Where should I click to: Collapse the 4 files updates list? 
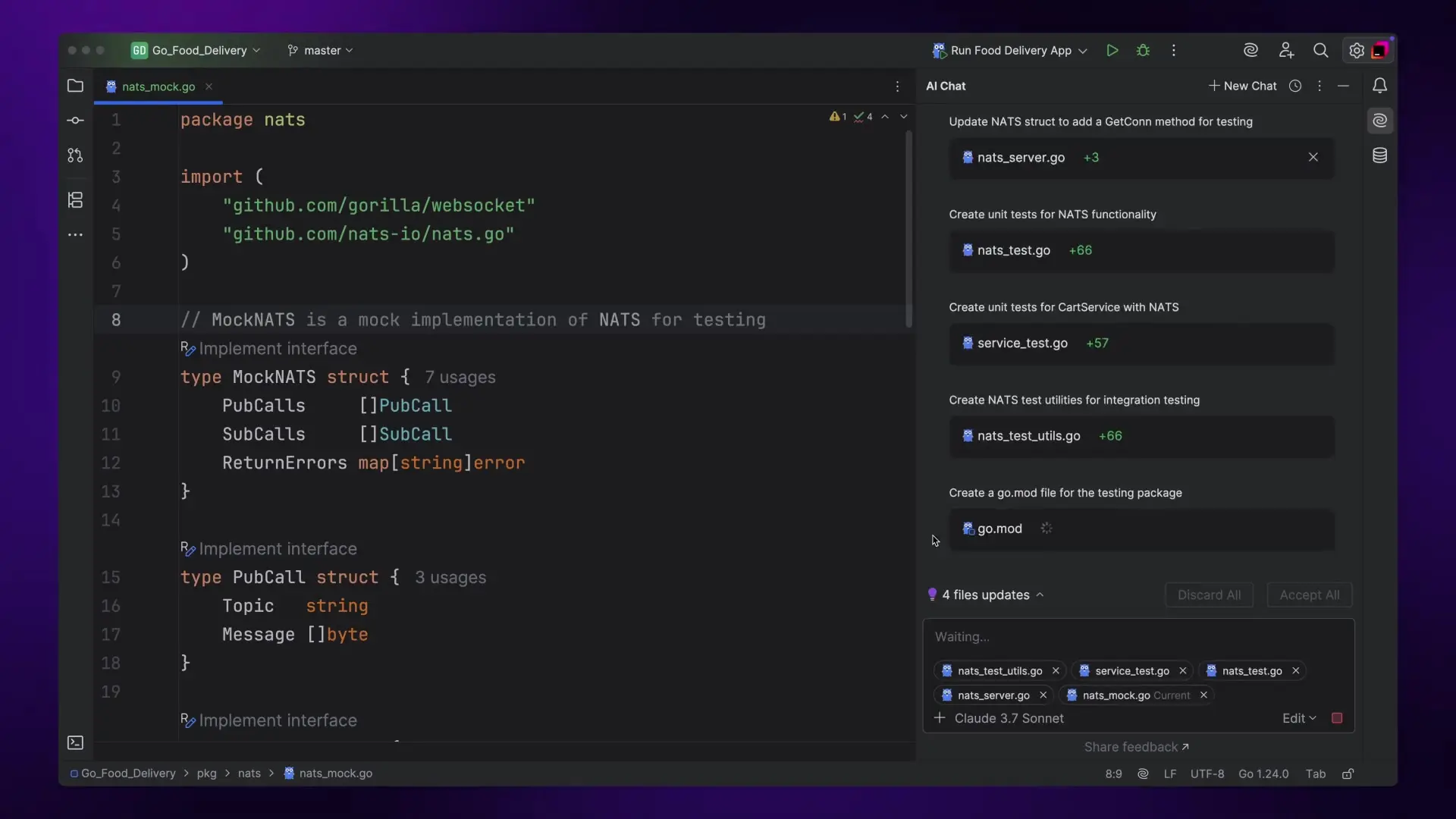click(x=1040, y=595)
